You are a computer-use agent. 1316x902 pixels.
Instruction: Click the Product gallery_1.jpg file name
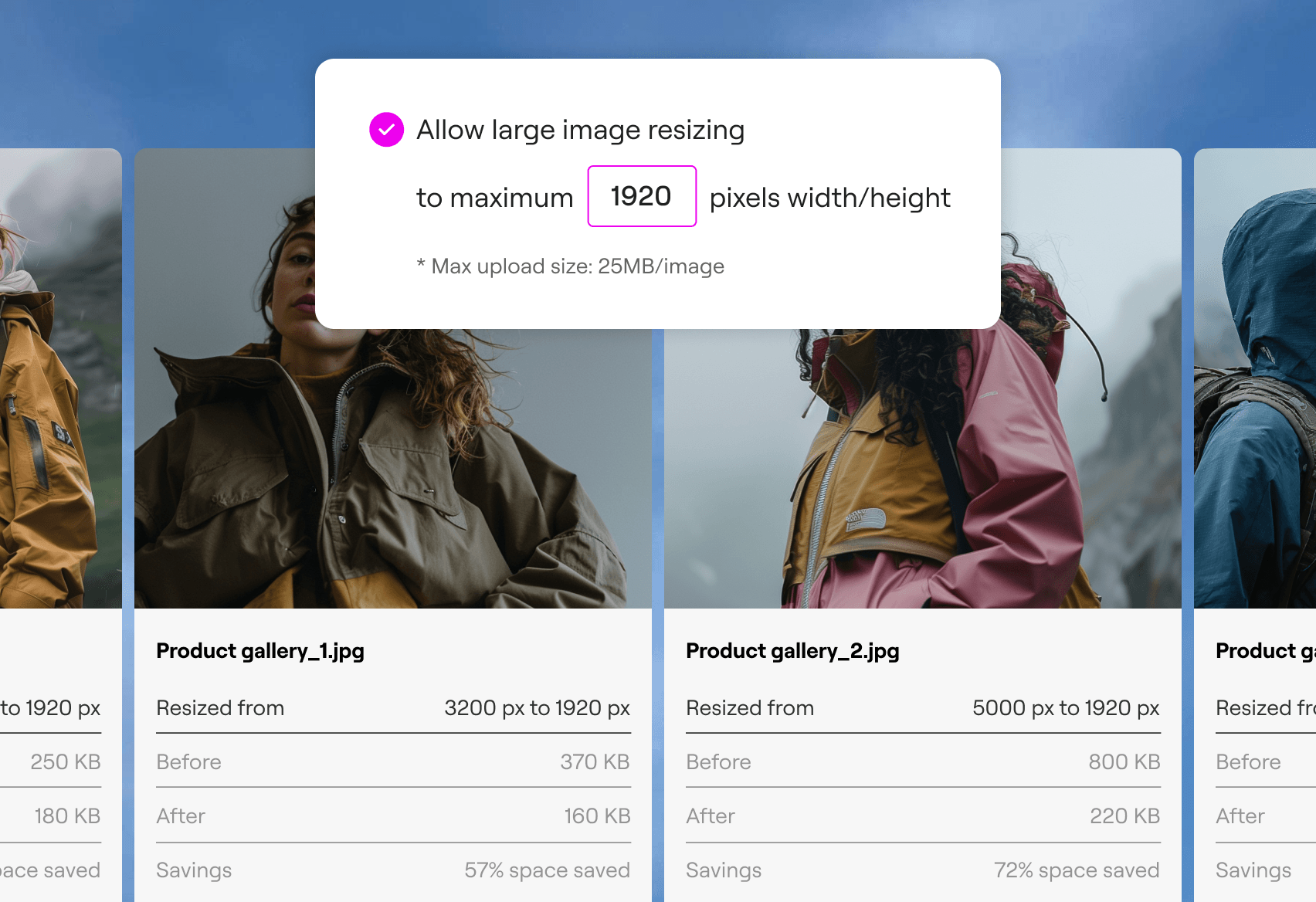(260, 651)
